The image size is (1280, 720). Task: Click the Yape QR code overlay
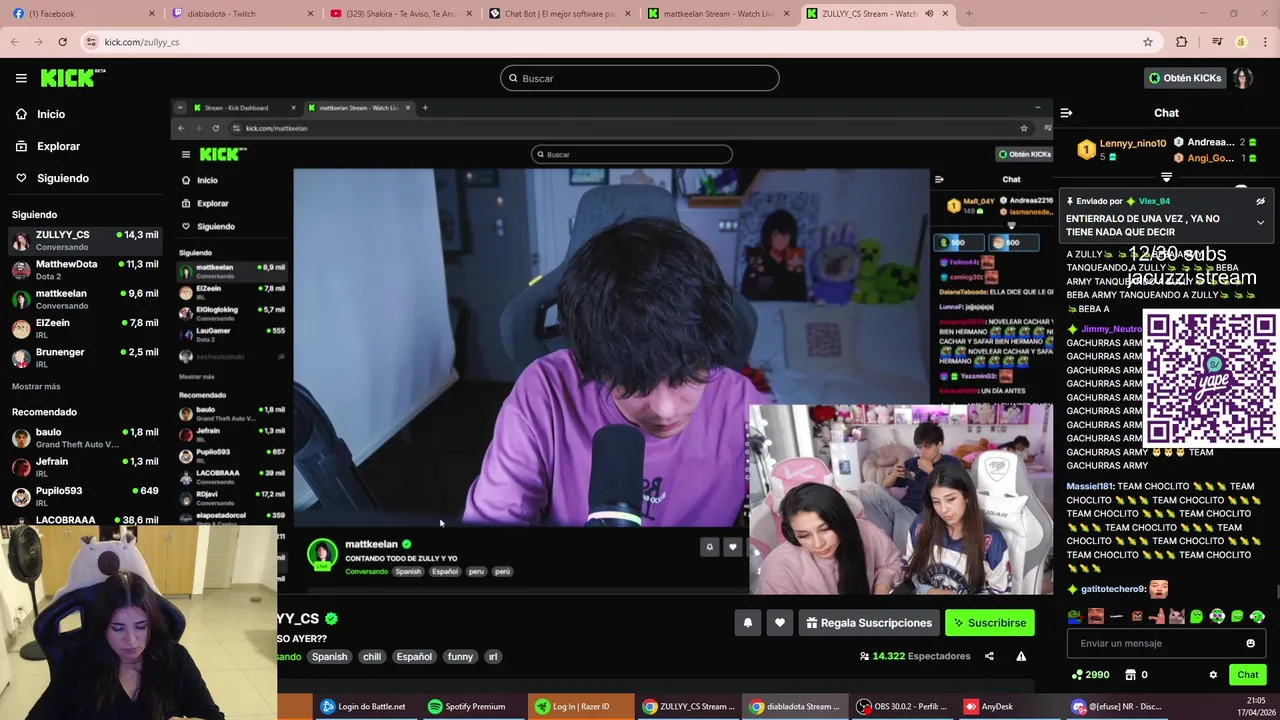pyautogui.click(x=1210, y=378)
